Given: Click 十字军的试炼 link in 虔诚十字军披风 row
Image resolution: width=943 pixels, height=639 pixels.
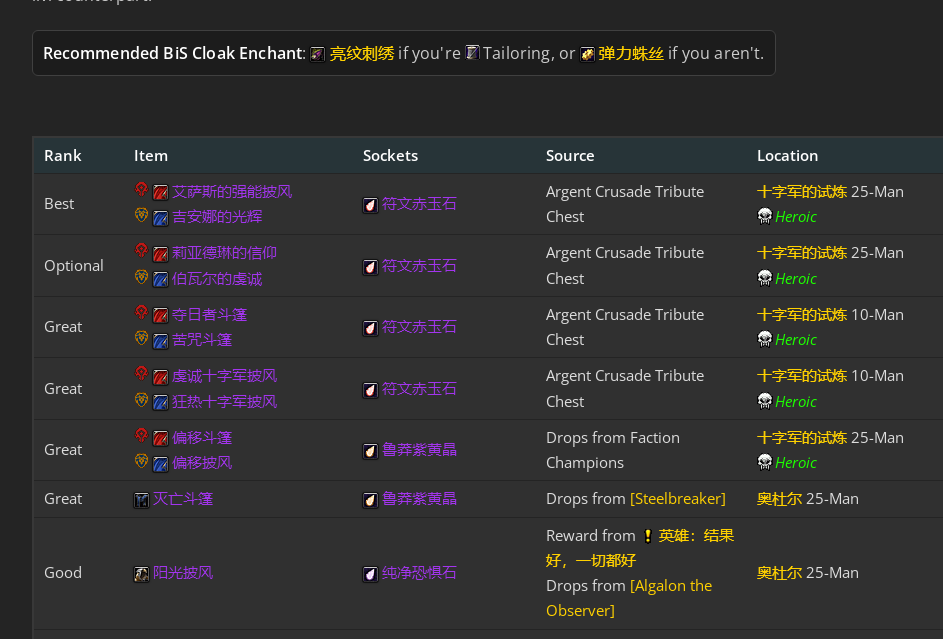Looking at the screenshot, I should coord(802,376).
